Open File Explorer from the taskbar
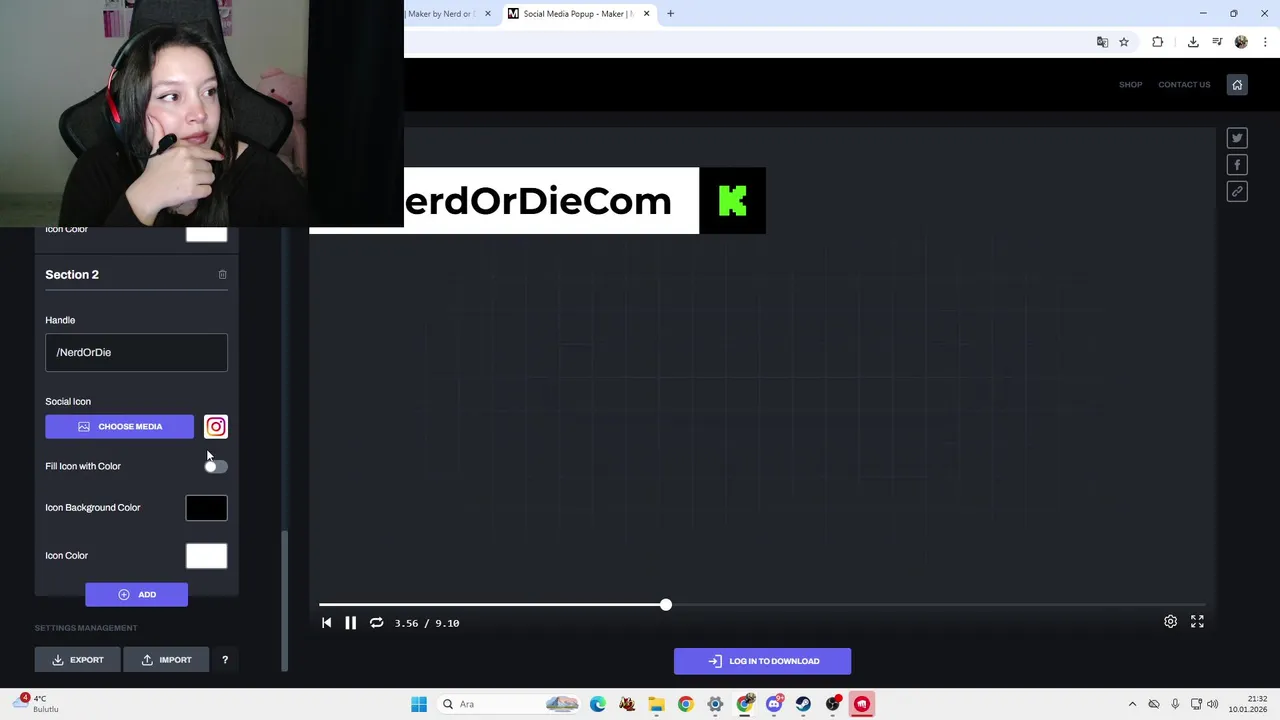 click(x=656, y=704)
